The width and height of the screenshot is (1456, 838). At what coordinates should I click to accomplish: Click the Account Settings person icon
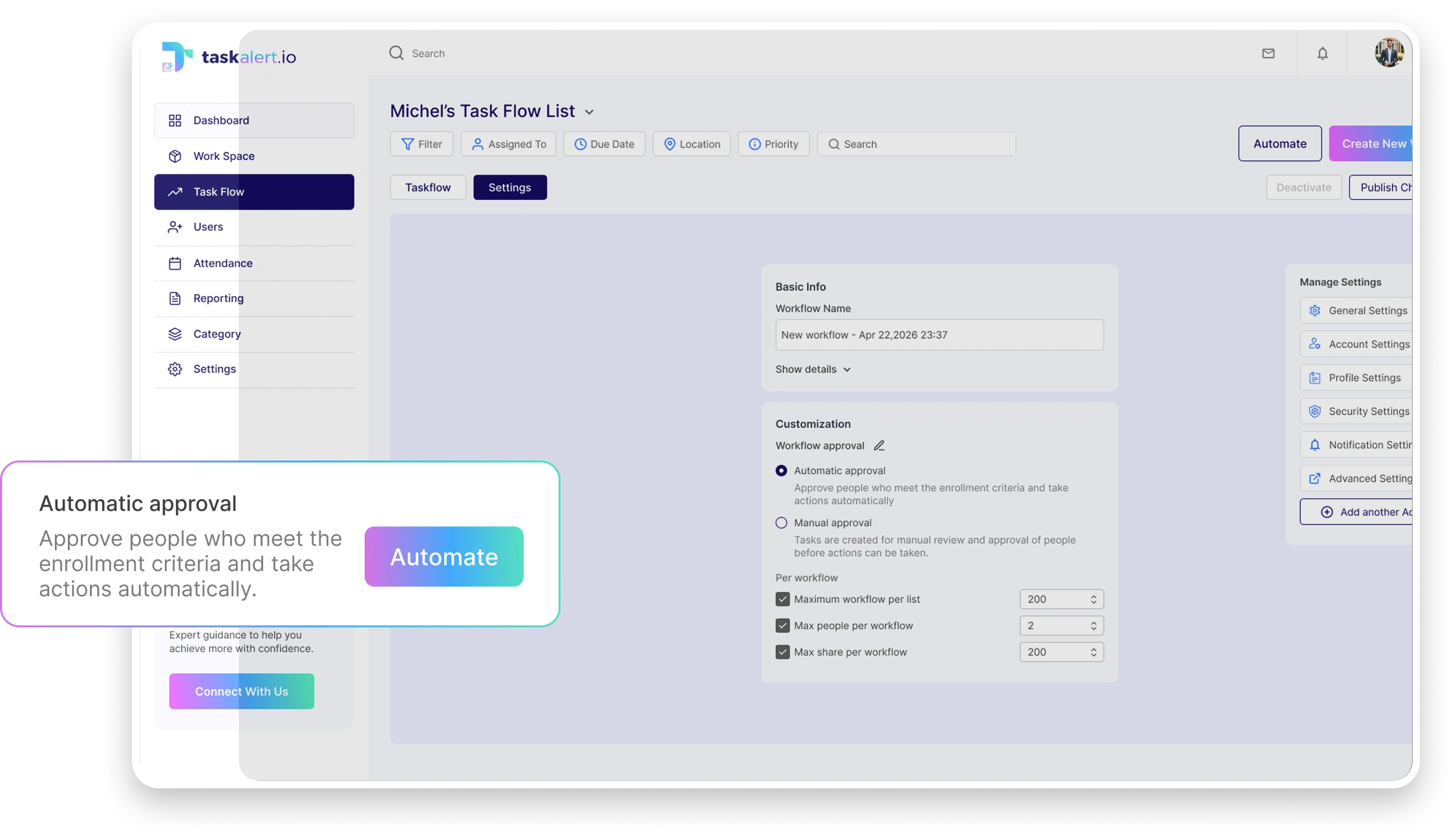(1314, 344)
